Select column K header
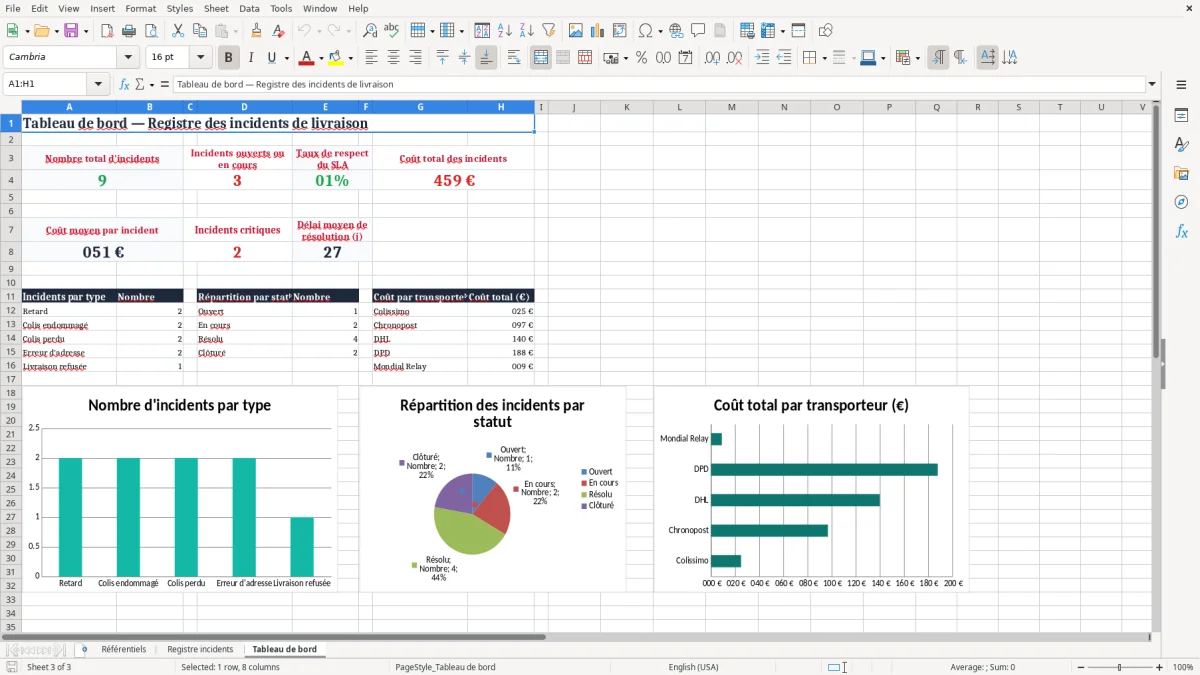This screenshot has width=1200, height=675. coord(627,107)
